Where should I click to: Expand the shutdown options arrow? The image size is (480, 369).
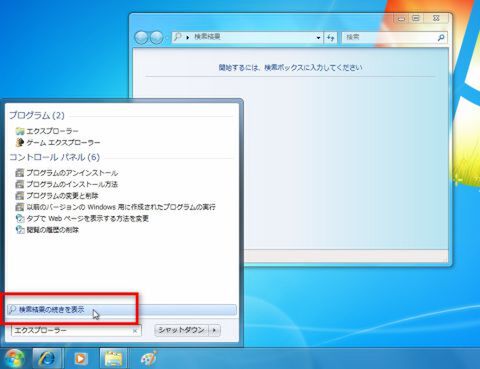pos(214,330)
